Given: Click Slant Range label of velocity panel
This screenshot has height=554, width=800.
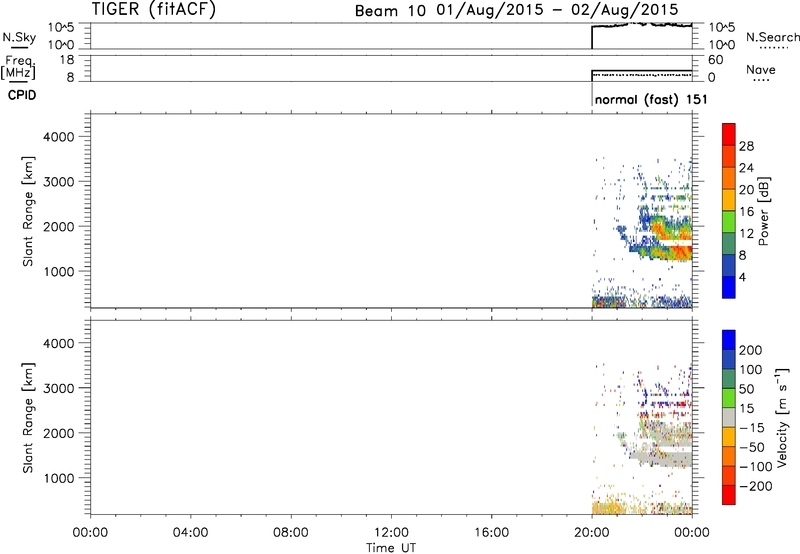Looking at the screenshot, I should tap(28, 417).
